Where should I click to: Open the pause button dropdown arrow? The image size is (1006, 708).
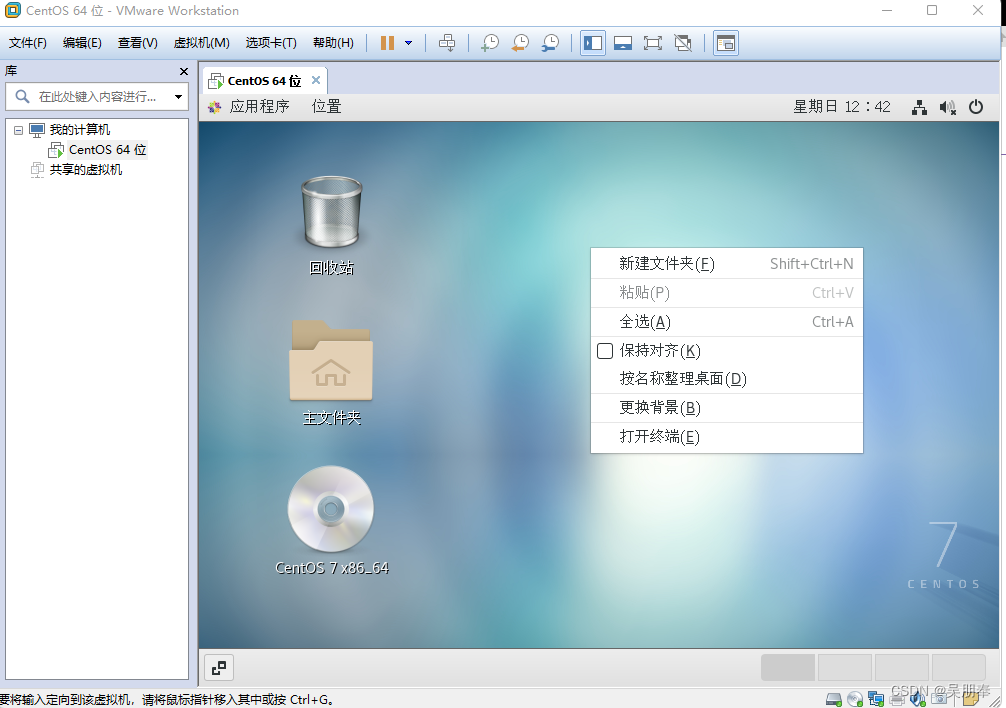pos(406,42)
